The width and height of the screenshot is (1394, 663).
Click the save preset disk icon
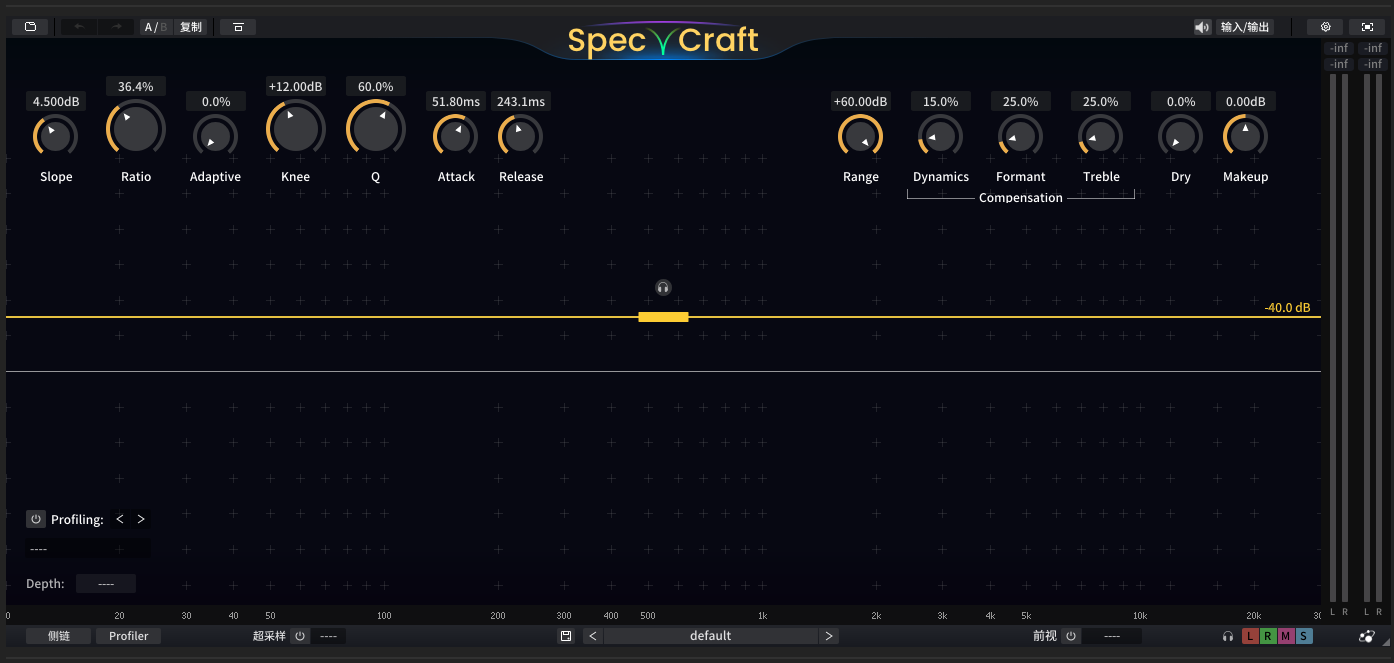pyautogui.click(x=566, y=636)
